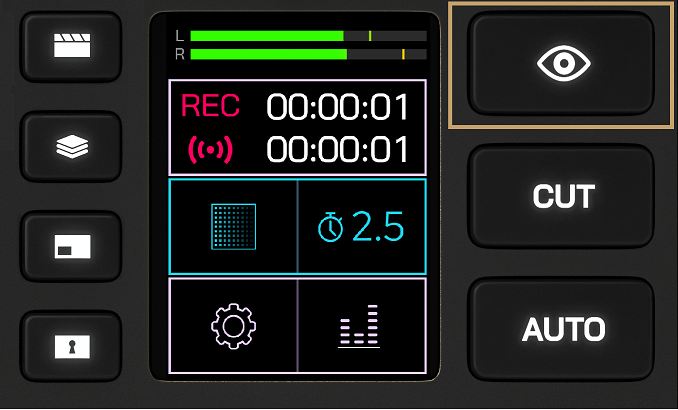Click the peak marker on L meter
Viewport: 678px width, 410px height.
click(x=370, y=36)
